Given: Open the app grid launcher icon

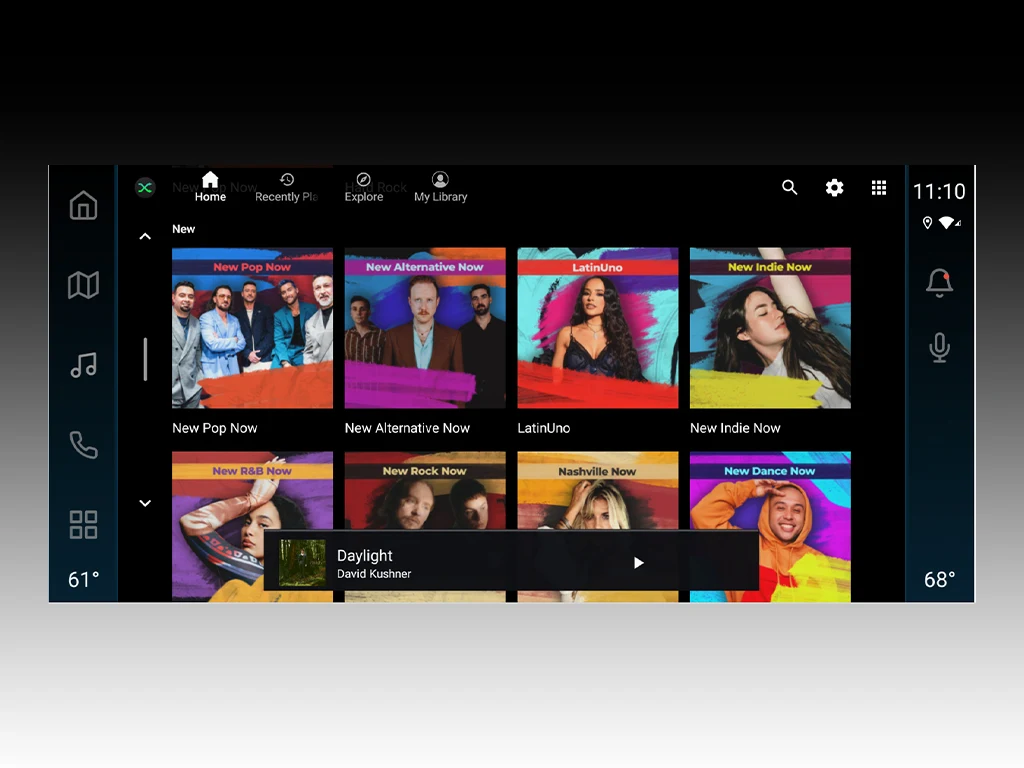Looking at the screenshot, I should (x=879, y=188).
